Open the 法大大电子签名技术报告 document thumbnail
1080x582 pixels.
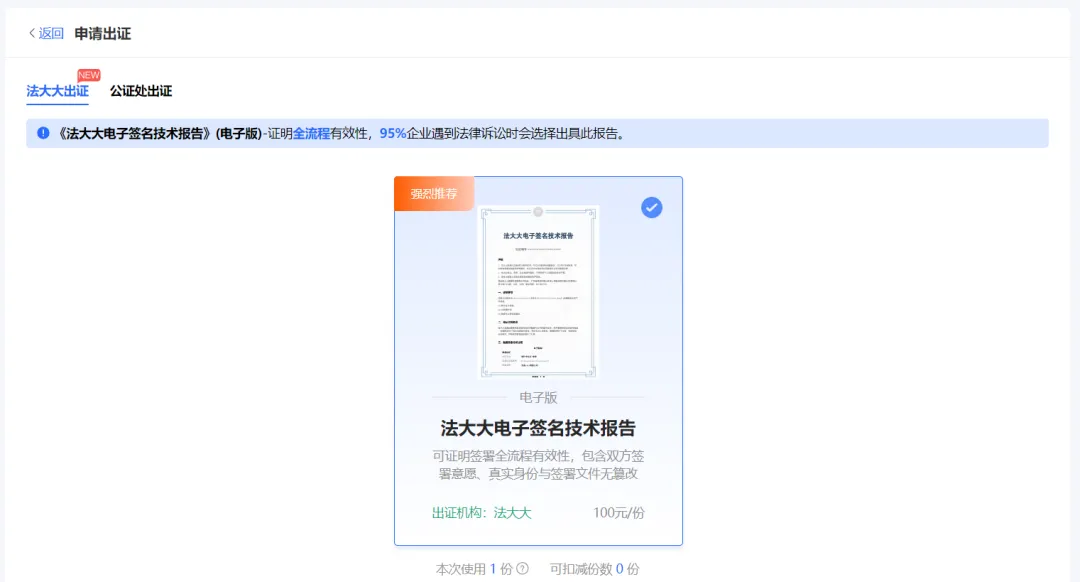pos(538,292)
